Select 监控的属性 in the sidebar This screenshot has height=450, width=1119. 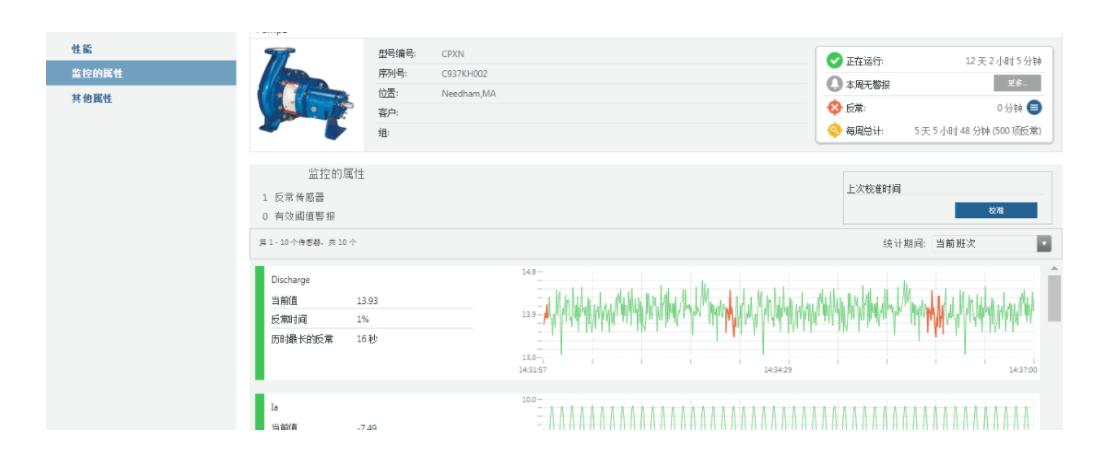(x=141, y=73)
